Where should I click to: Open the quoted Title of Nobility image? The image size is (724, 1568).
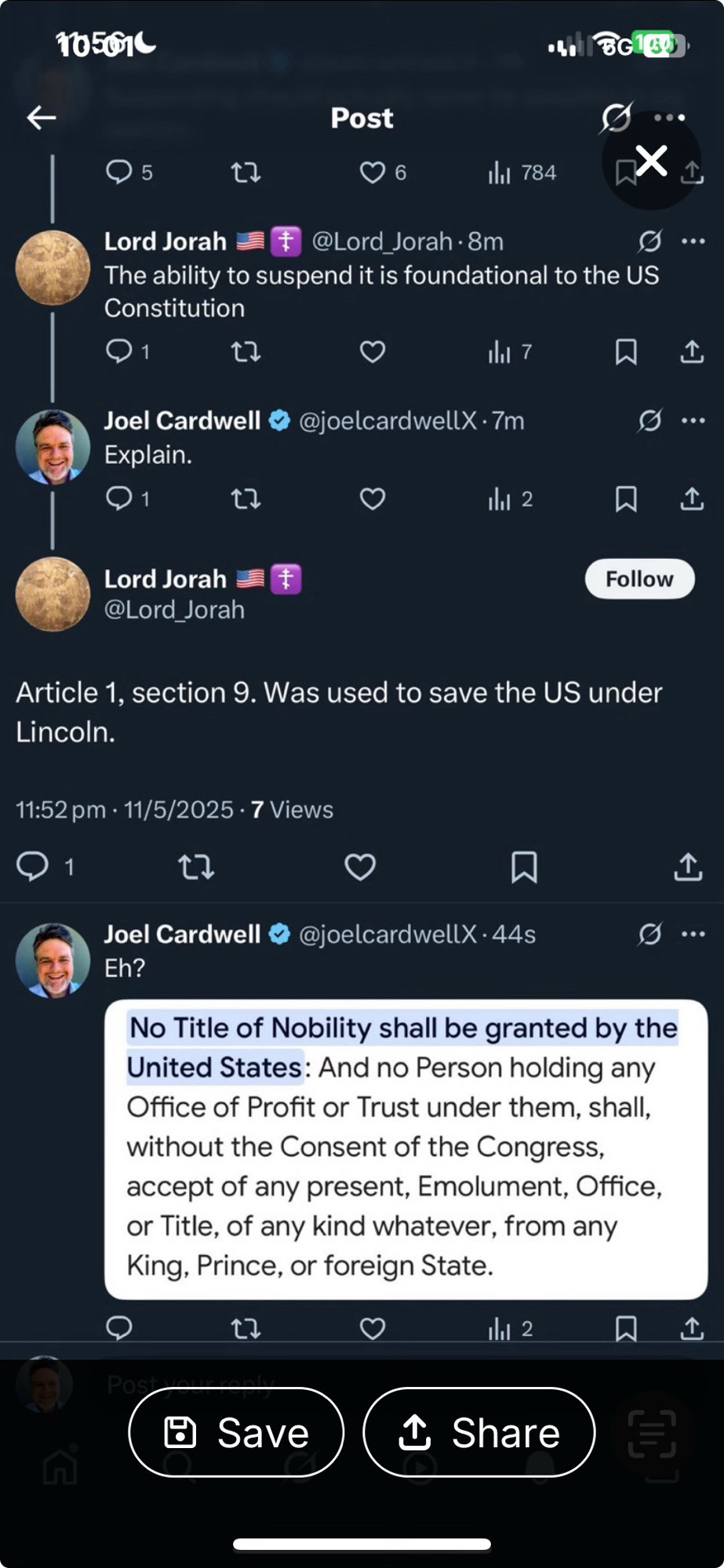(406, 1149)
